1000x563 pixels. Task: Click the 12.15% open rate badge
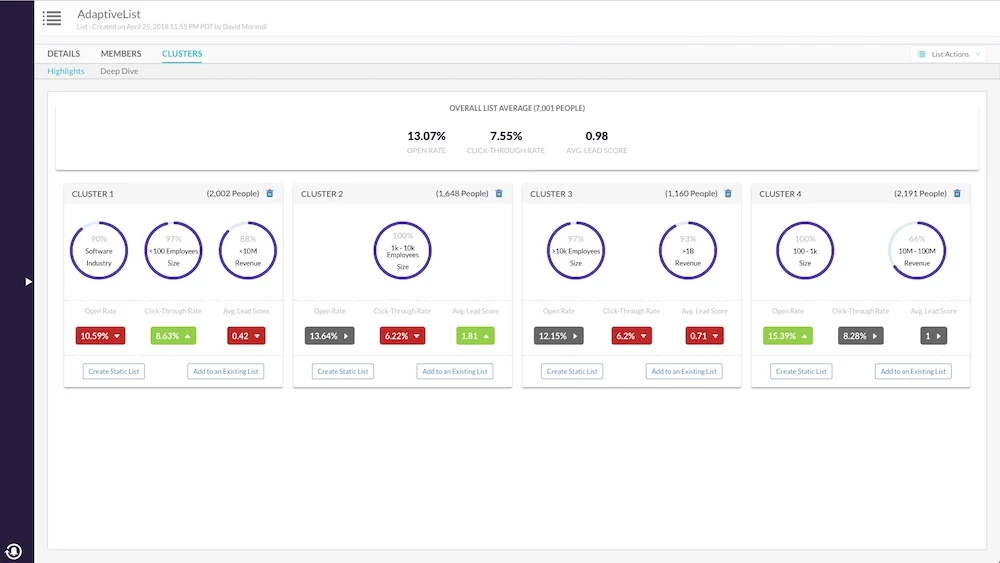point(558,335)
